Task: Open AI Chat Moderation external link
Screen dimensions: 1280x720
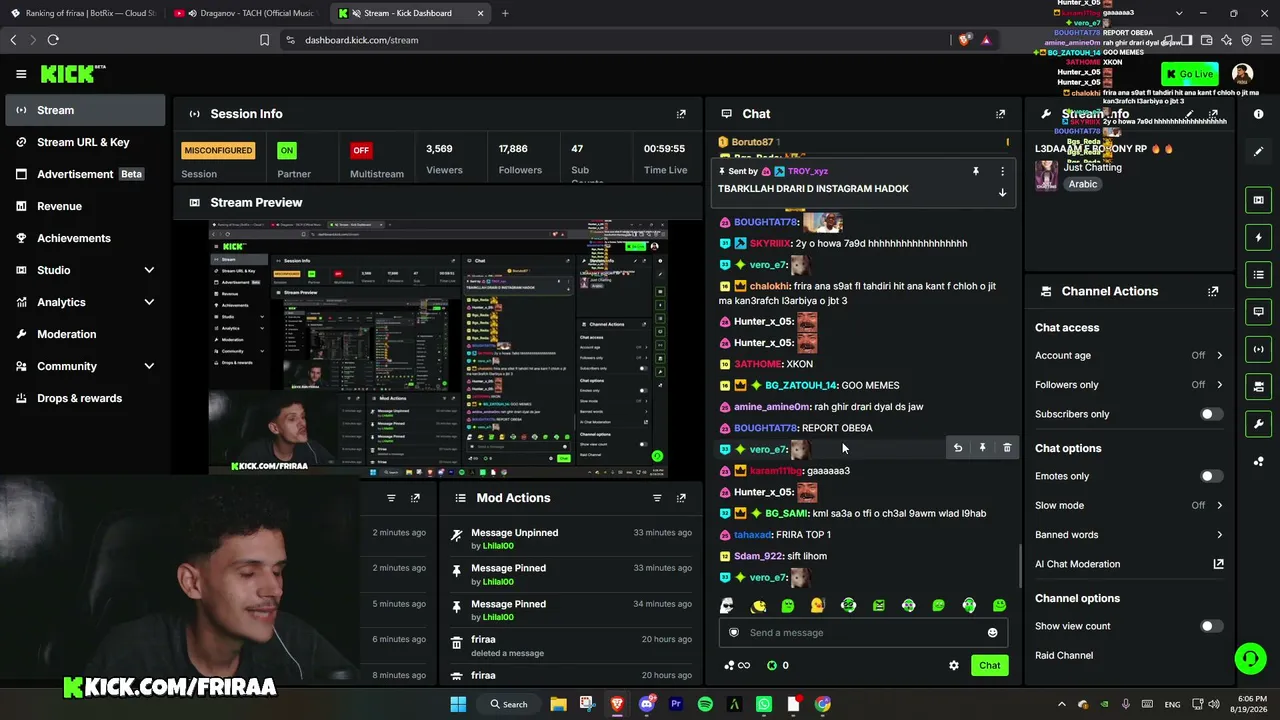Action: [x=1218, y=564]
